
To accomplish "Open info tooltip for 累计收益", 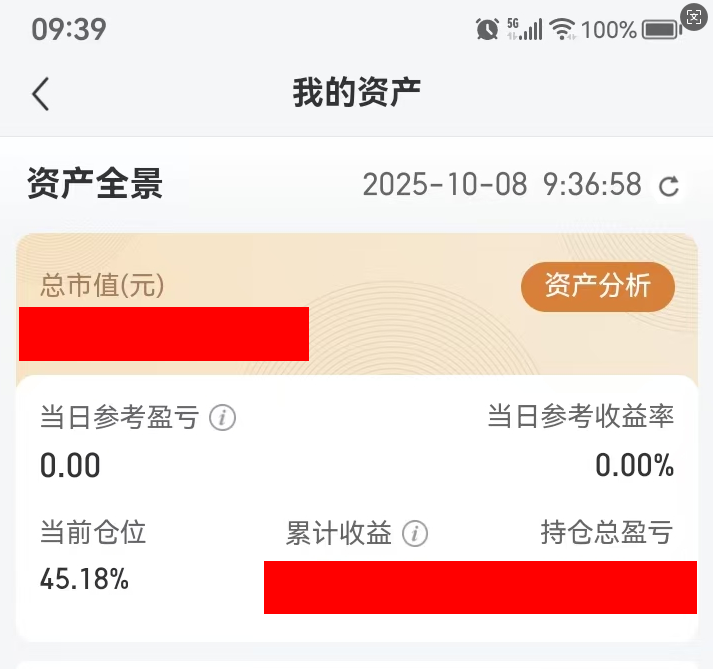I will point(415,534).
